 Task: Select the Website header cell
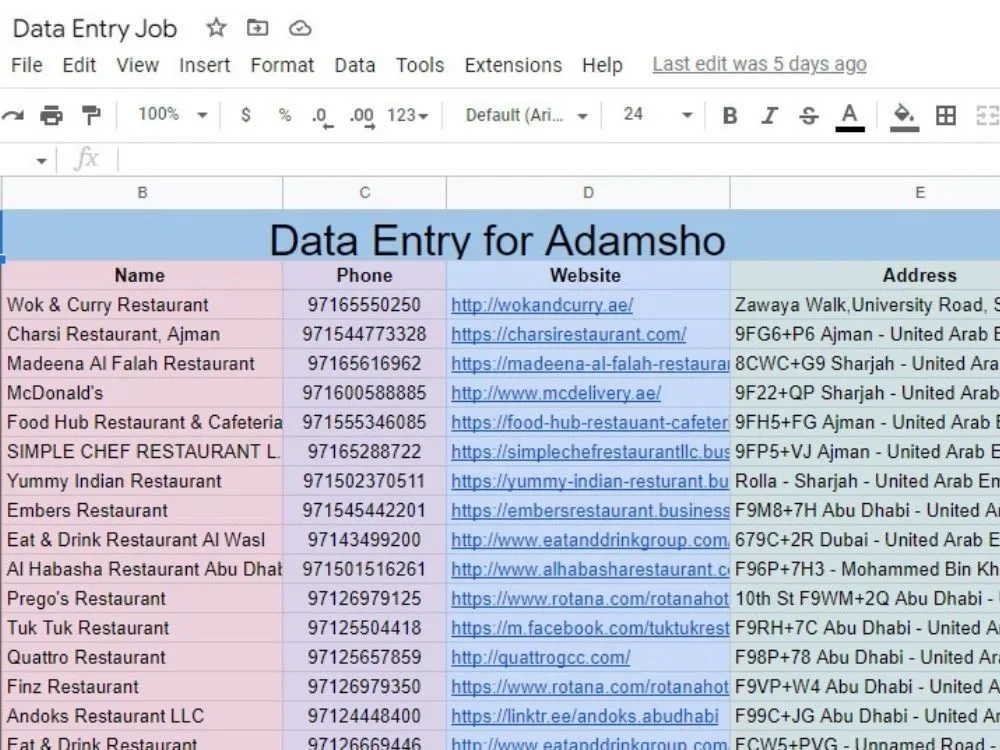coord(588,275)
